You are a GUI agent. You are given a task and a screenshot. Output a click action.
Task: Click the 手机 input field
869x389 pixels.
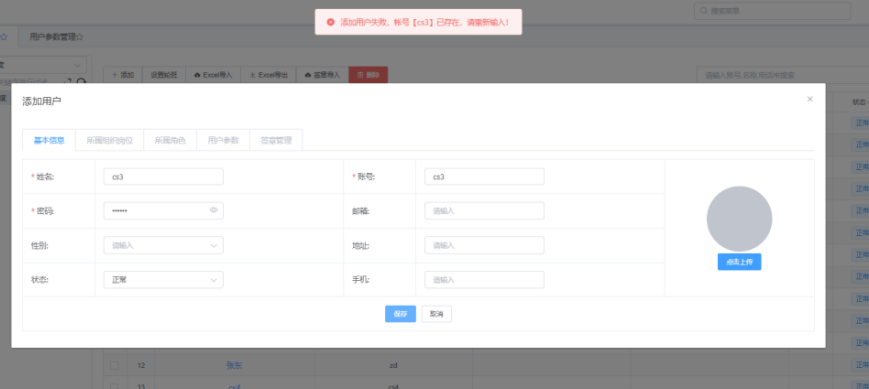click(x=484, y=280)
